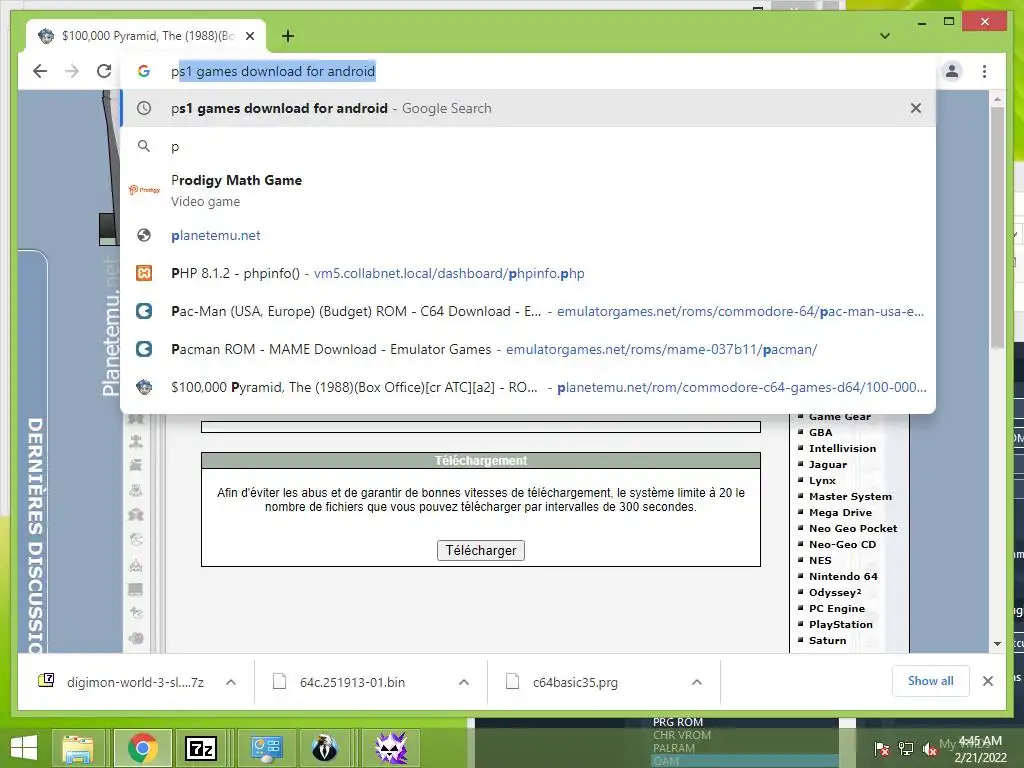The height and width of the screenshot is (768, 1024).
Task: Open the Windows Start button
Action: [x=24, y=748]
